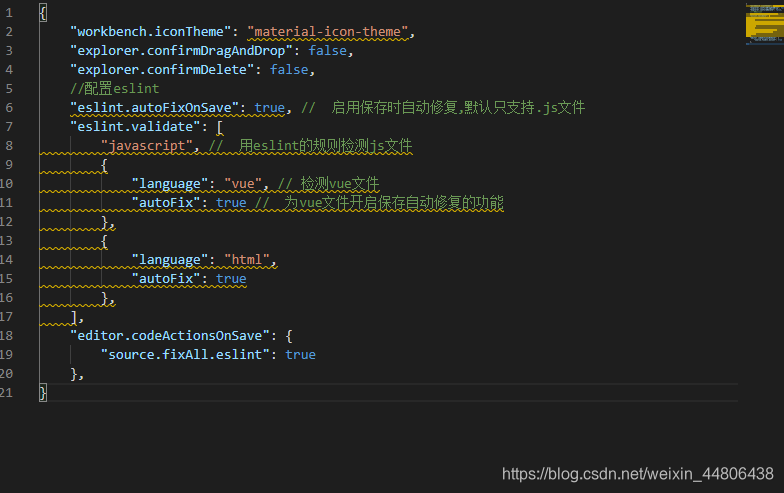Click the "explorer.confirmDelete" key

162,70
